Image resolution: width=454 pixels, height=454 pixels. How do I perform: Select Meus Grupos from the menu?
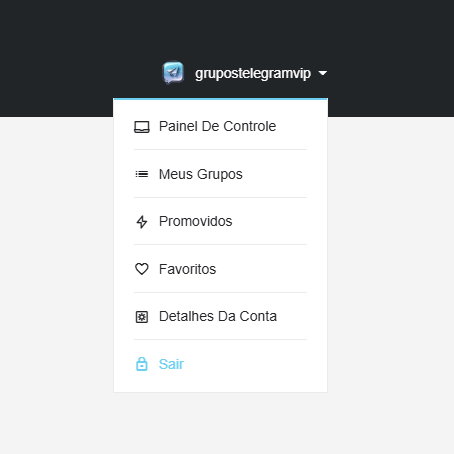(x=220, y=174)
